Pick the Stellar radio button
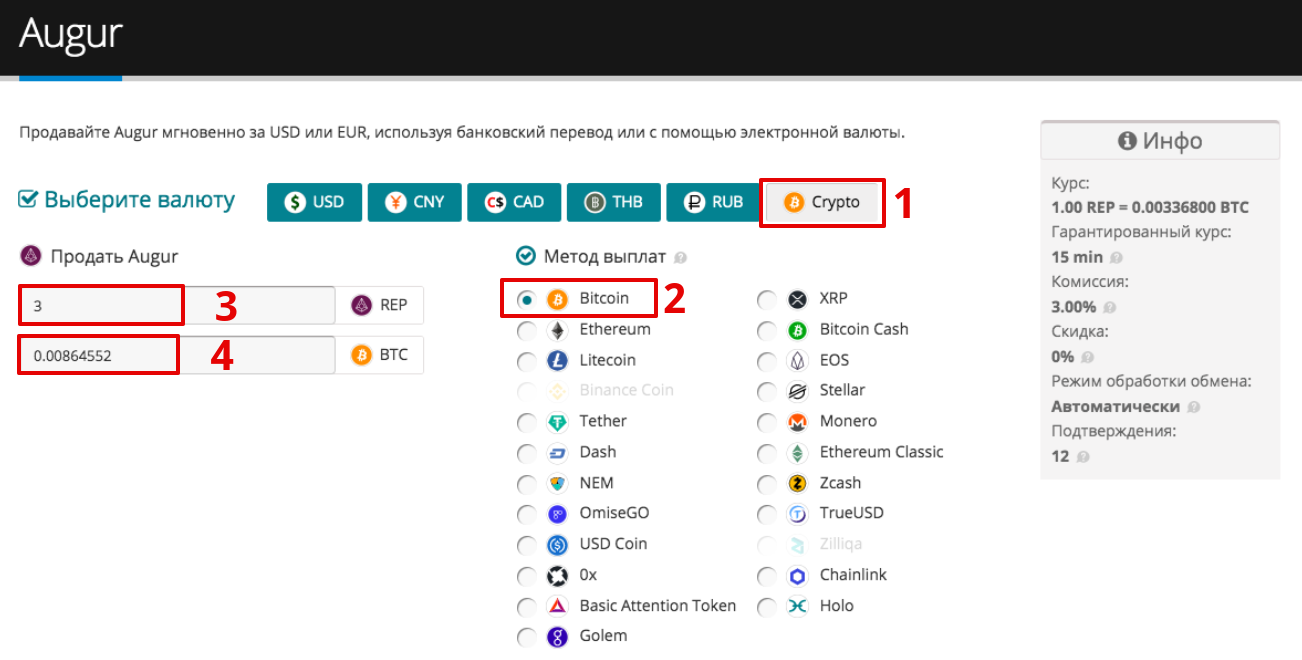 point(766,391)
